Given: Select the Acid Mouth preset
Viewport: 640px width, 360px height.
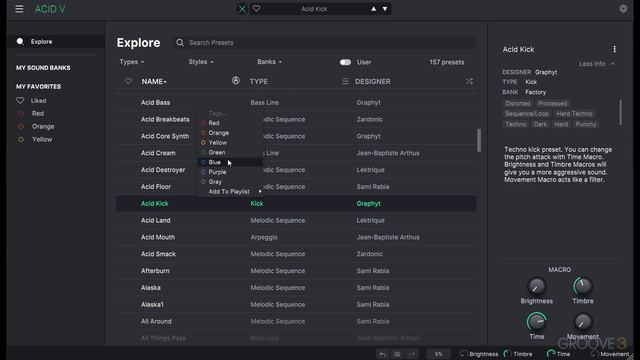Looking at the screenshot, I should [296, 237].
